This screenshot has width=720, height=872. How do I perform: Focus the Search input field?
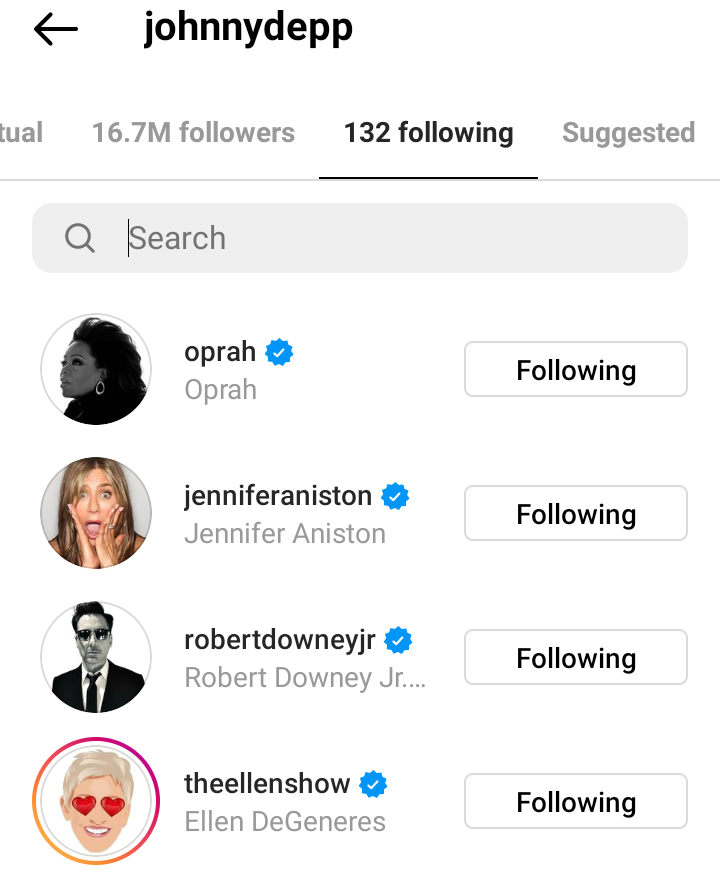(x=400, y=238)
